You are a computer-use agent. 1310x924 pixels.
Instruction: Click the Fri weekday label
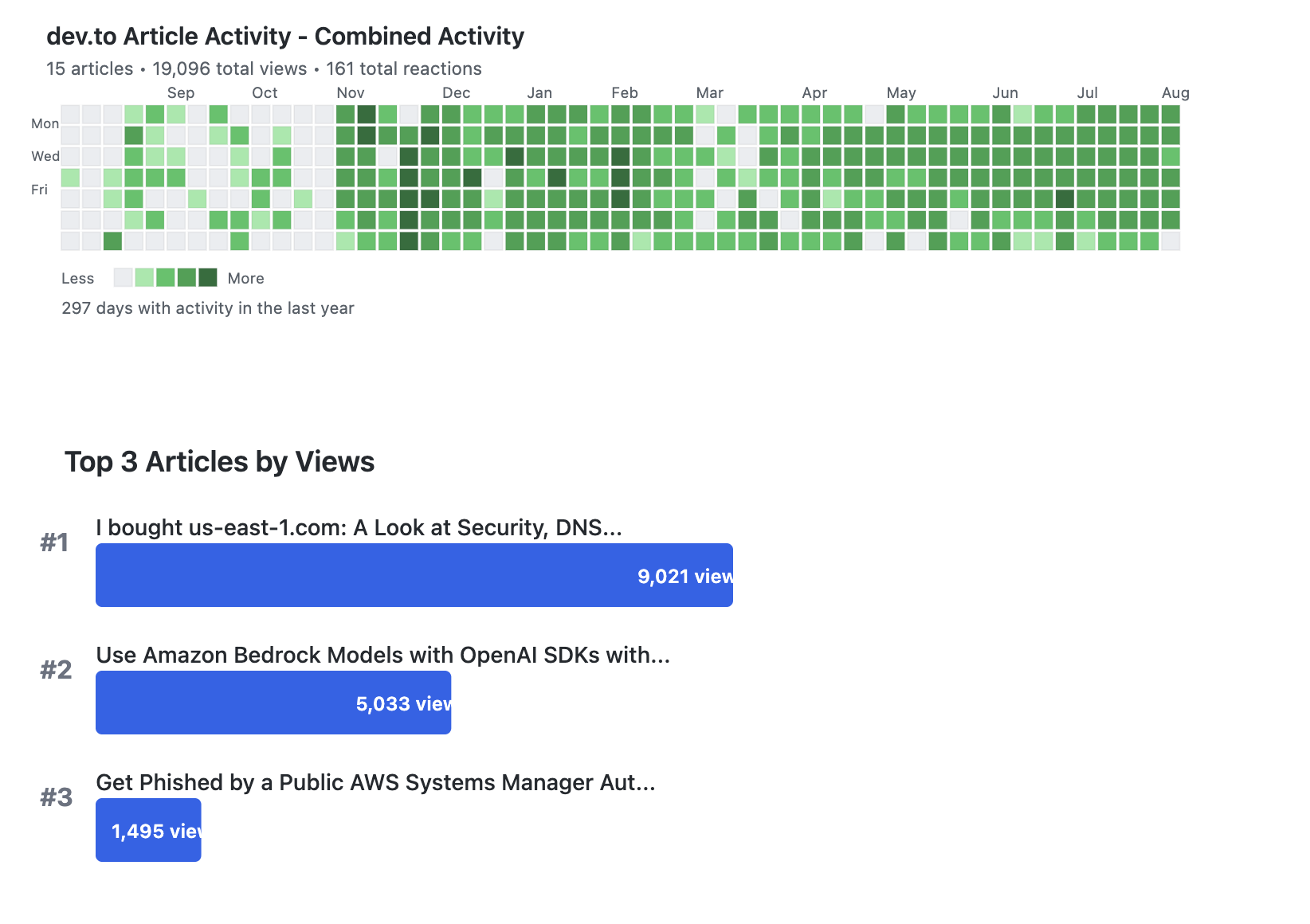(39, 190)
